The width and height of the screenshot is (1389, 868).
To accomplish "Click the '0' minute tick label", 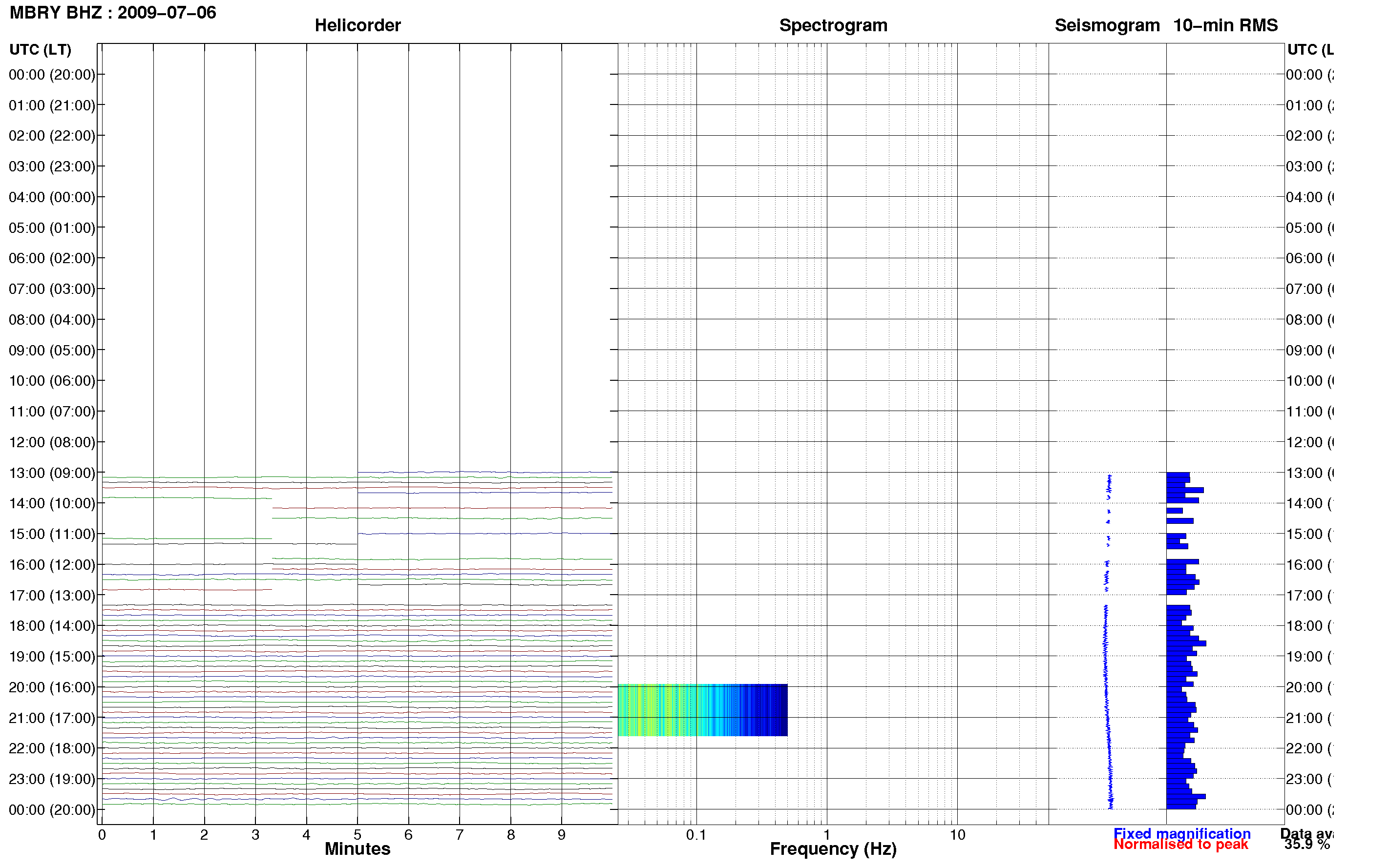I will (x=102, y=835).
